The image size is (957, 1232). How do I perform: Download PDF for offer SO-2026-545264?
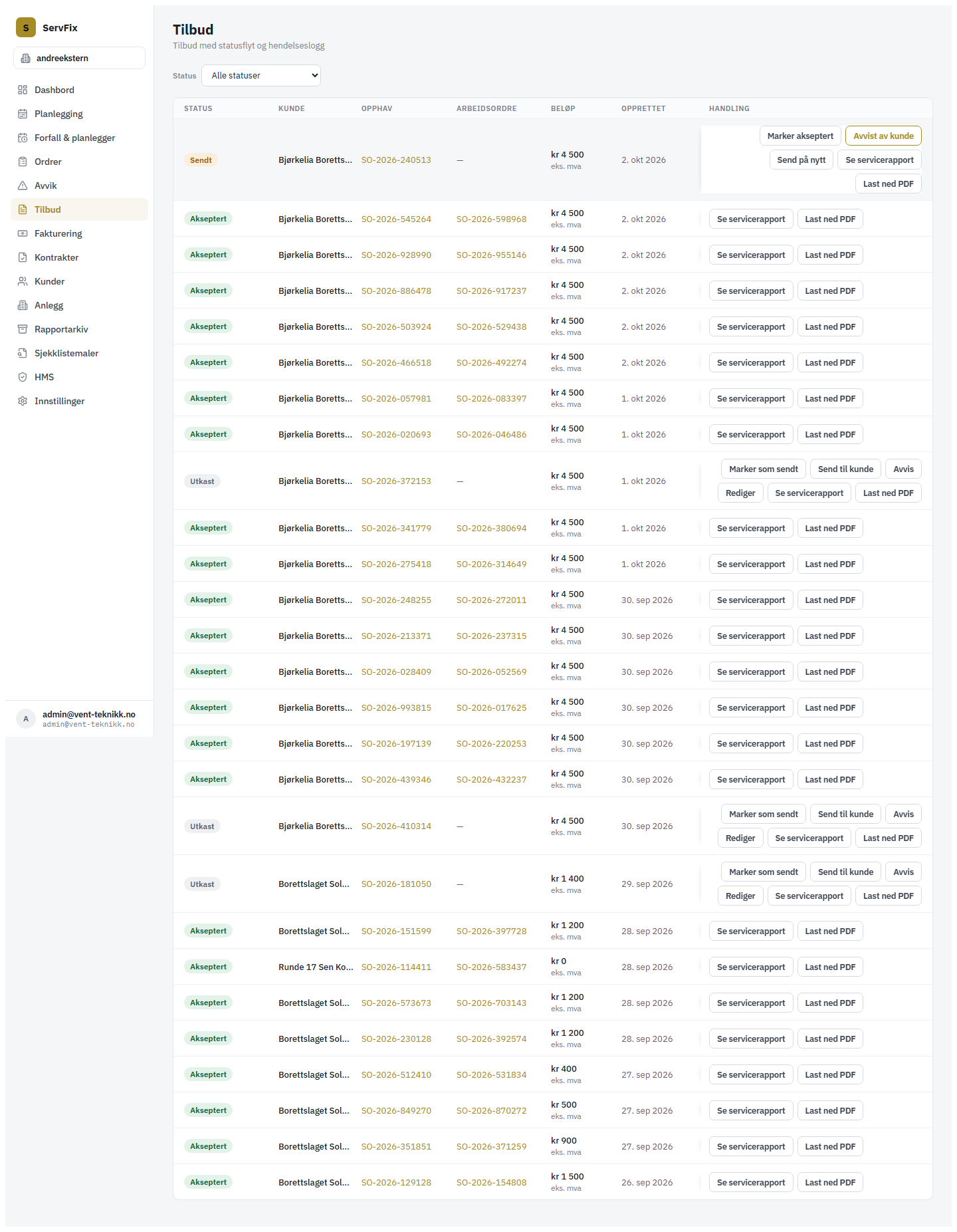(x=830, y=219)
